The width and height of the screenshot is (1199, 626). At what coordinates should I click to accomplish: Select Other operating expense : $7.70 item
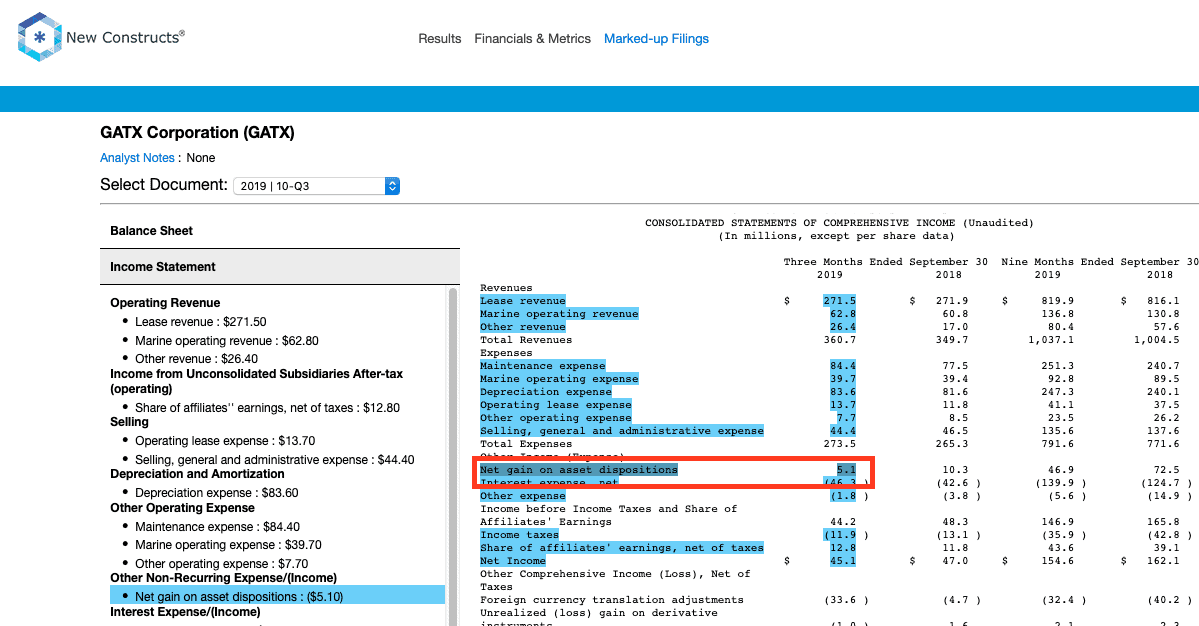[x=222, y=564]
